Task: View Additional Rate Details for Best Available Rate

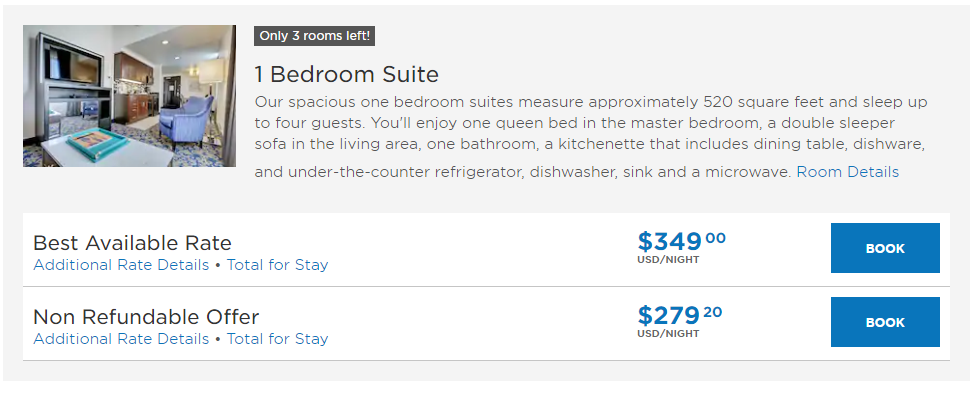Action: (121, 265)
